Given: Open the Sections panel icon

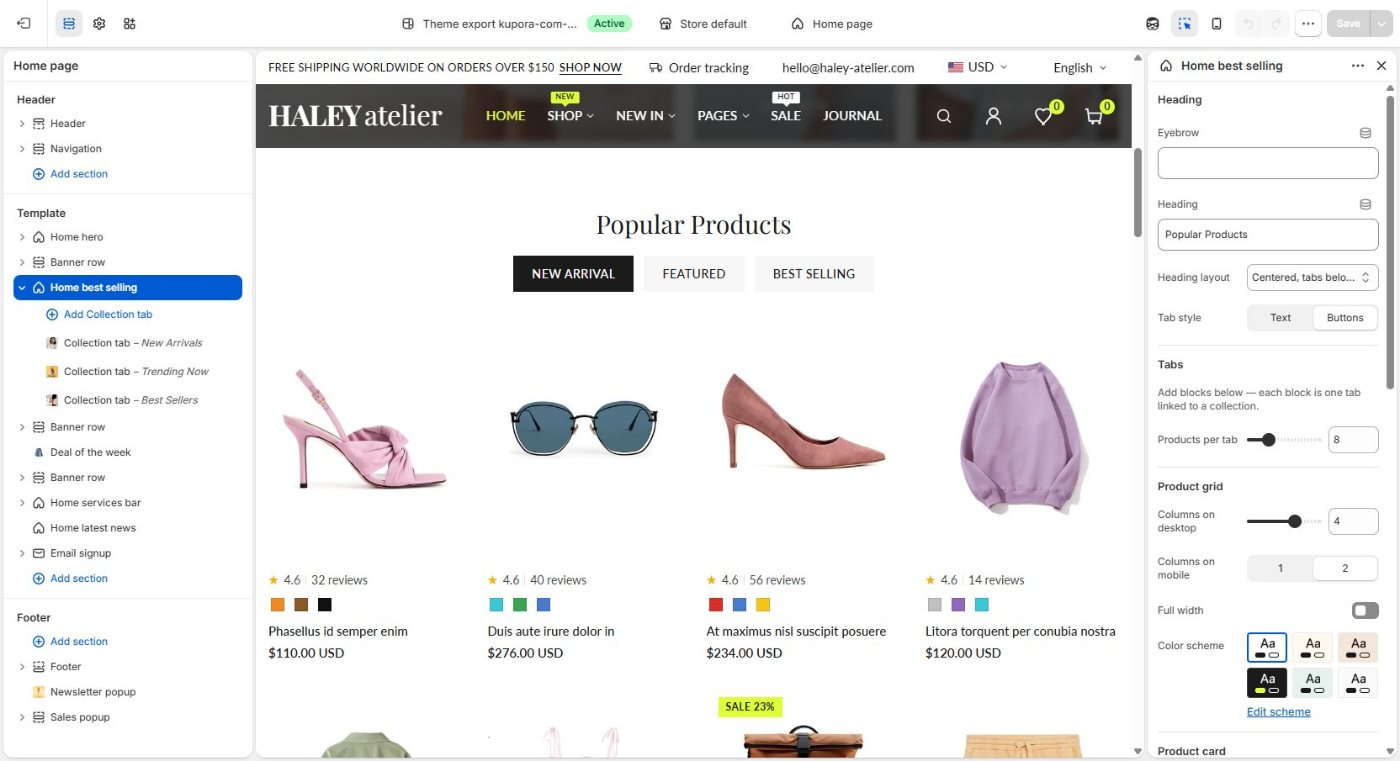Looking at the screenshot, I should click(x=69, y=23).
